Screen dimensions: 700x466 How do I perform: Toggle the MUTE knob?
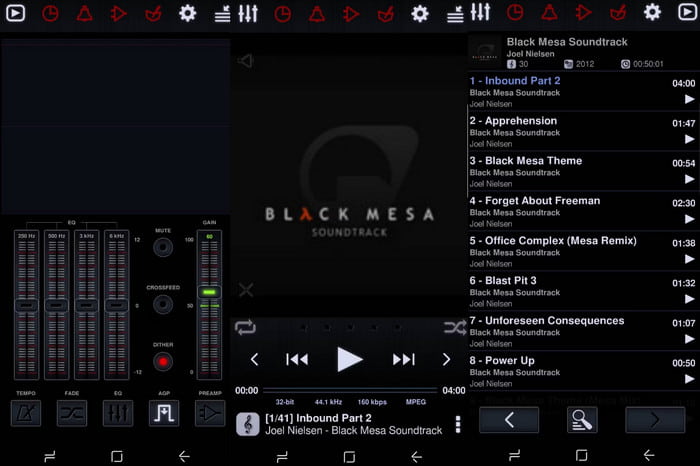point(163,247)
